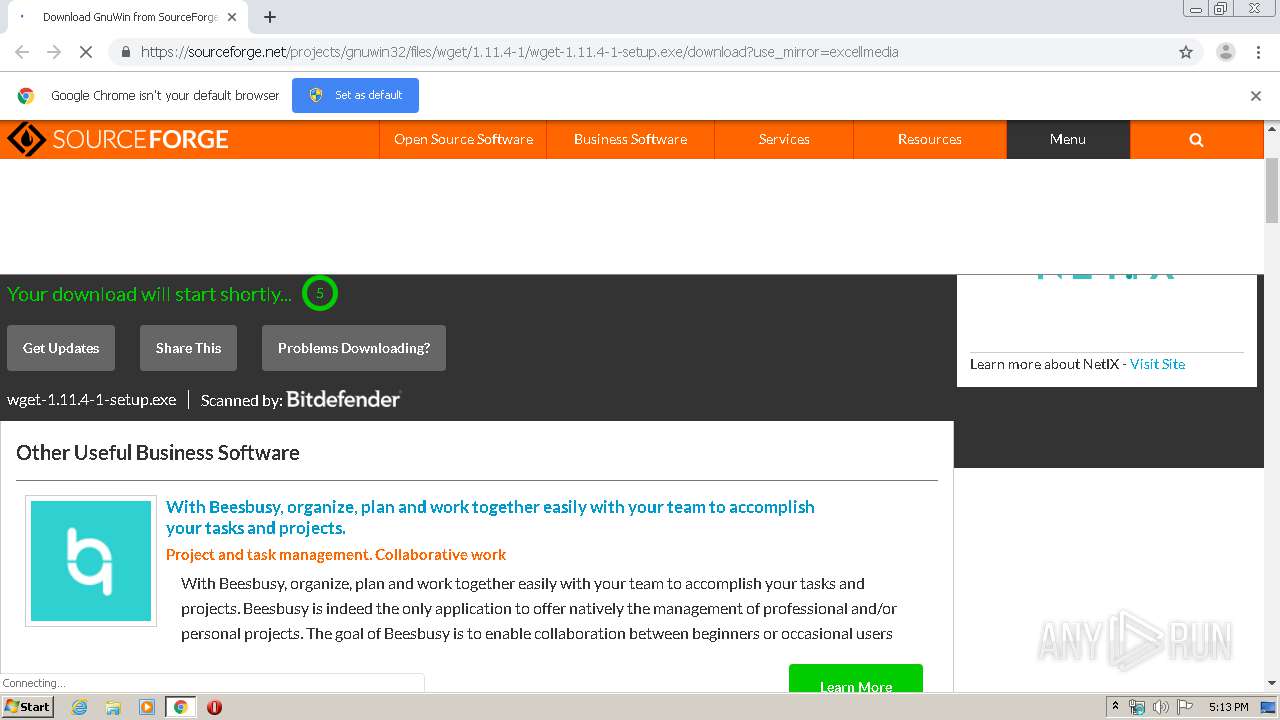Image resolution: width=1280 pixels, height=720 pixels.
Task: Click the green Learn More button
Action: tap(856, 680)
